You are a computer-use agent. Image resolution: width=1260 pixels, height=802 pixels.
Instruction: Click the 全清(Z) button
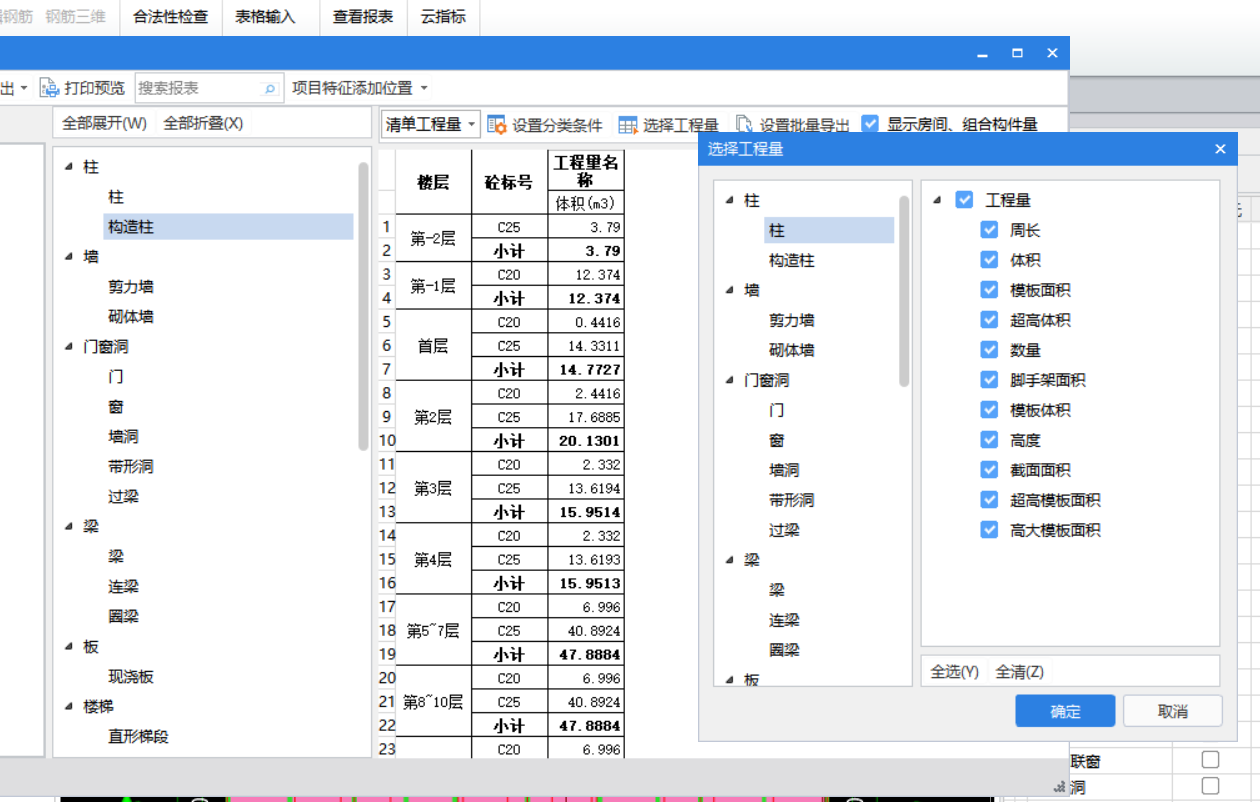[1020, 672]
